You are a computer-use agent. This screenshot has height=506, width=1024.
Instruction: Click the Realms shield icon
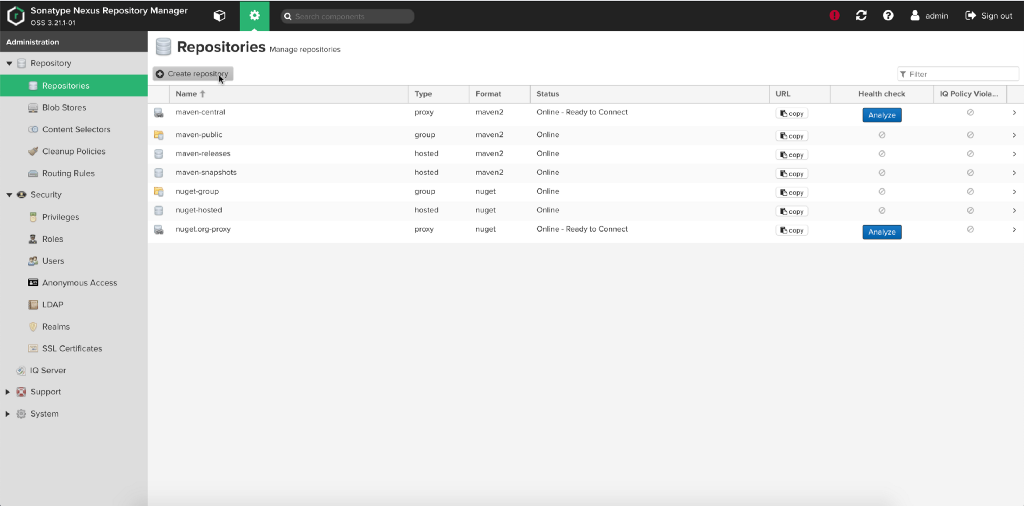(x=33, y=326)
